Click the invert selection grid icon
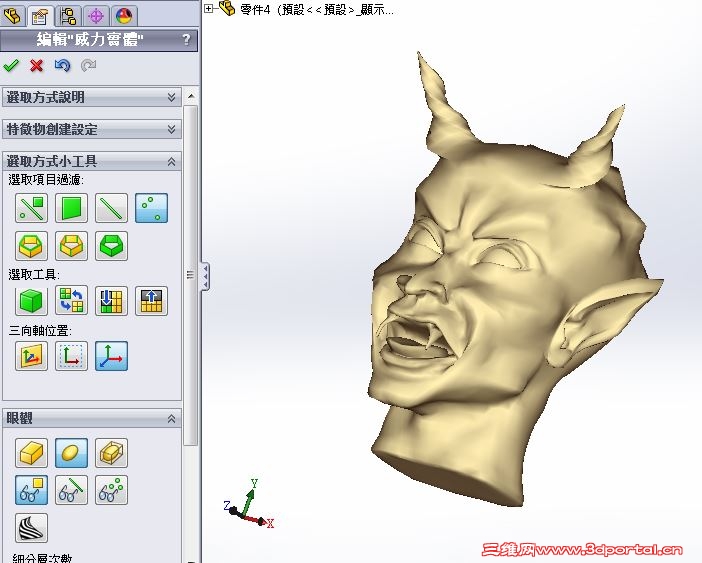Viewport: 702px width, 563px height. click(71, 301)
